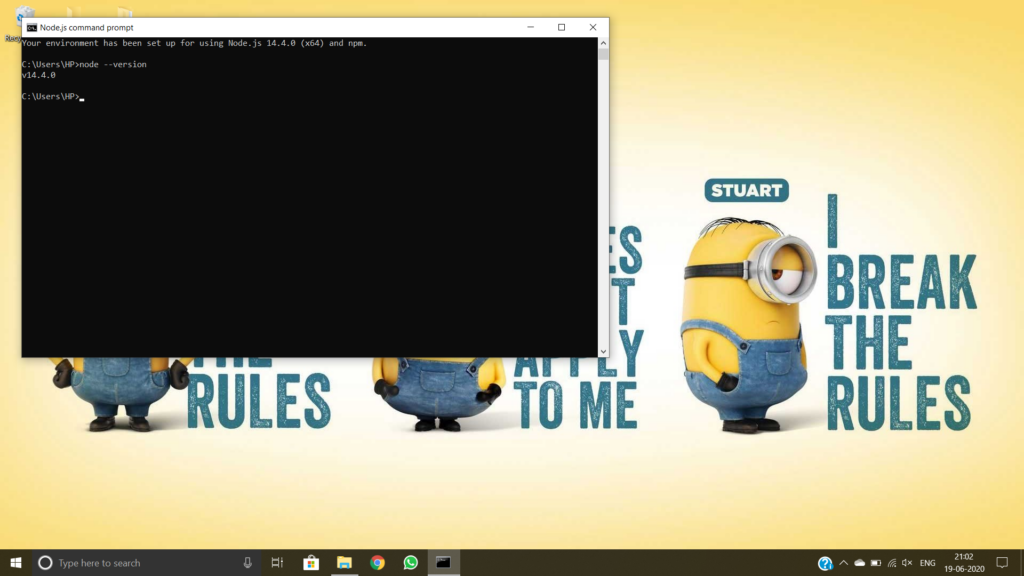Open the Windows Start menu

16,562
